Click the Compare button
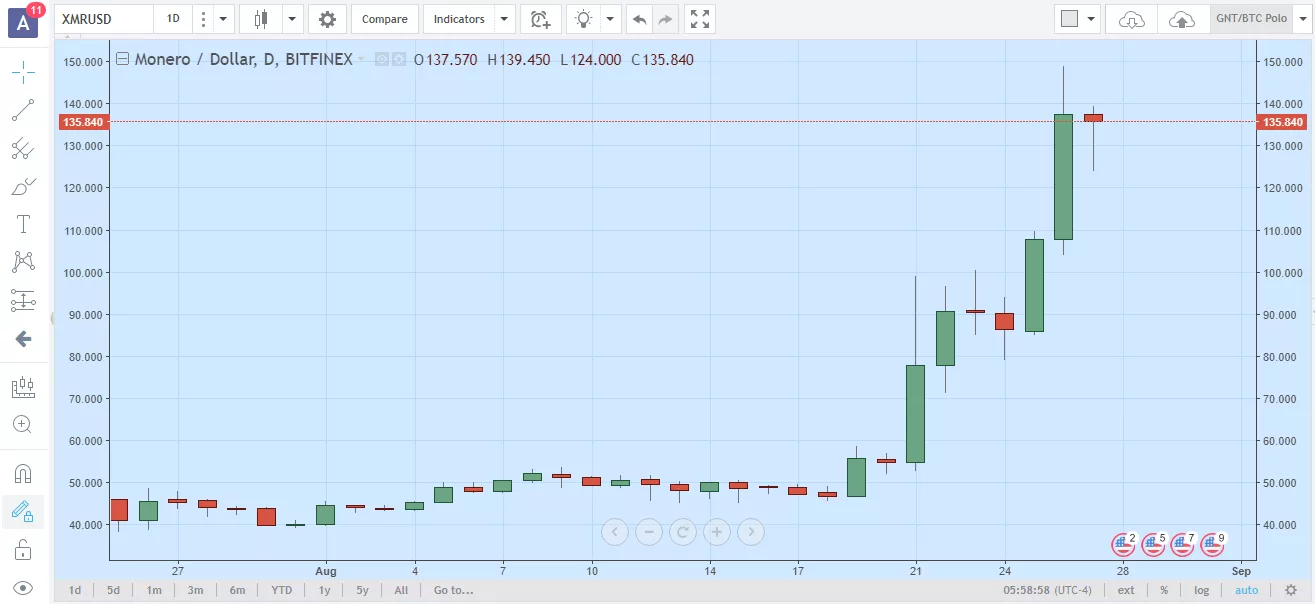Screen dimensions: 1315x604 point(384,19)
